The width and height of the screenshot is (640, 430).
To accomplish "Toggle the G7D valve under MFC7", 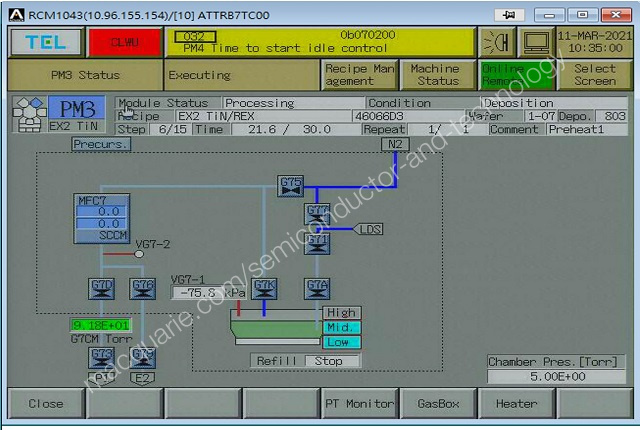I will [x=102, y=289].
